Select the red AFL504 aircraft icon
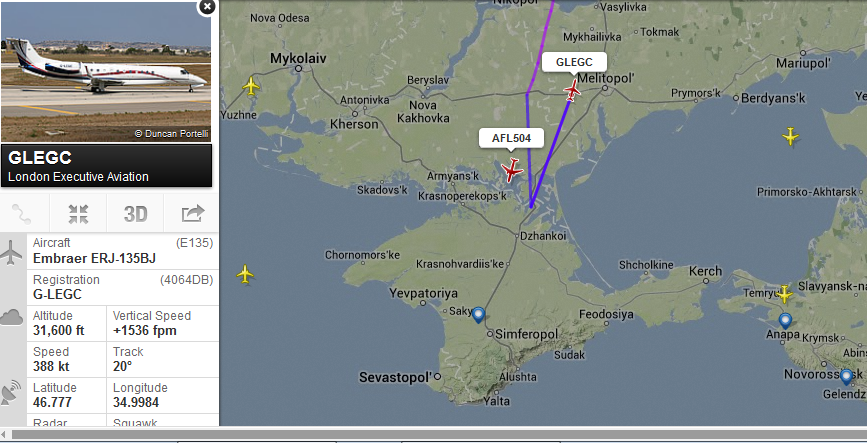This screenshot has width=867, height=443. coord(511,170)
